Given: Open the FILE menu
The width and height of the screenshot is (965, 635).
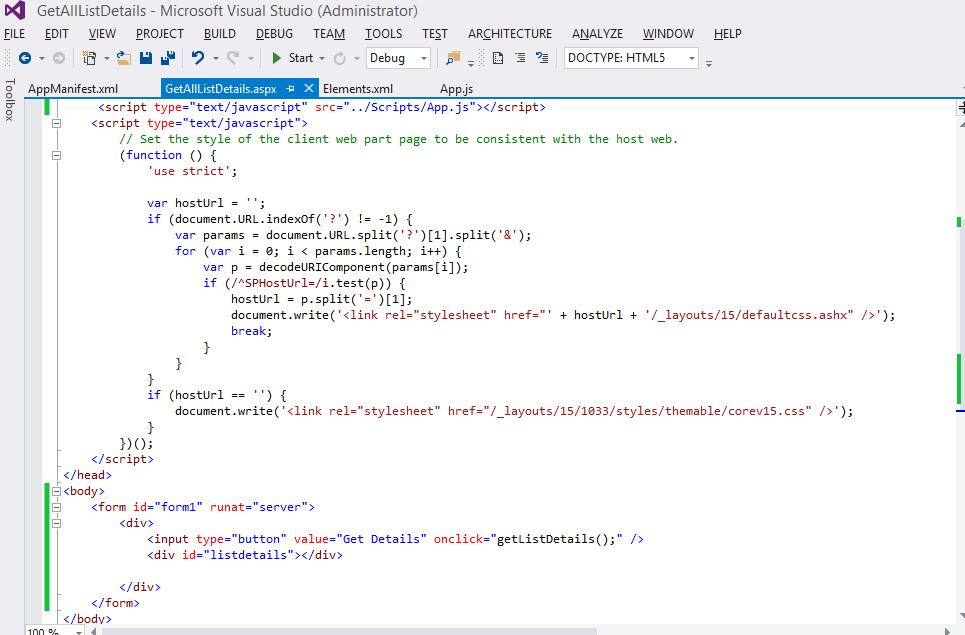Looking at the screenshot, I should coord(15,34).
